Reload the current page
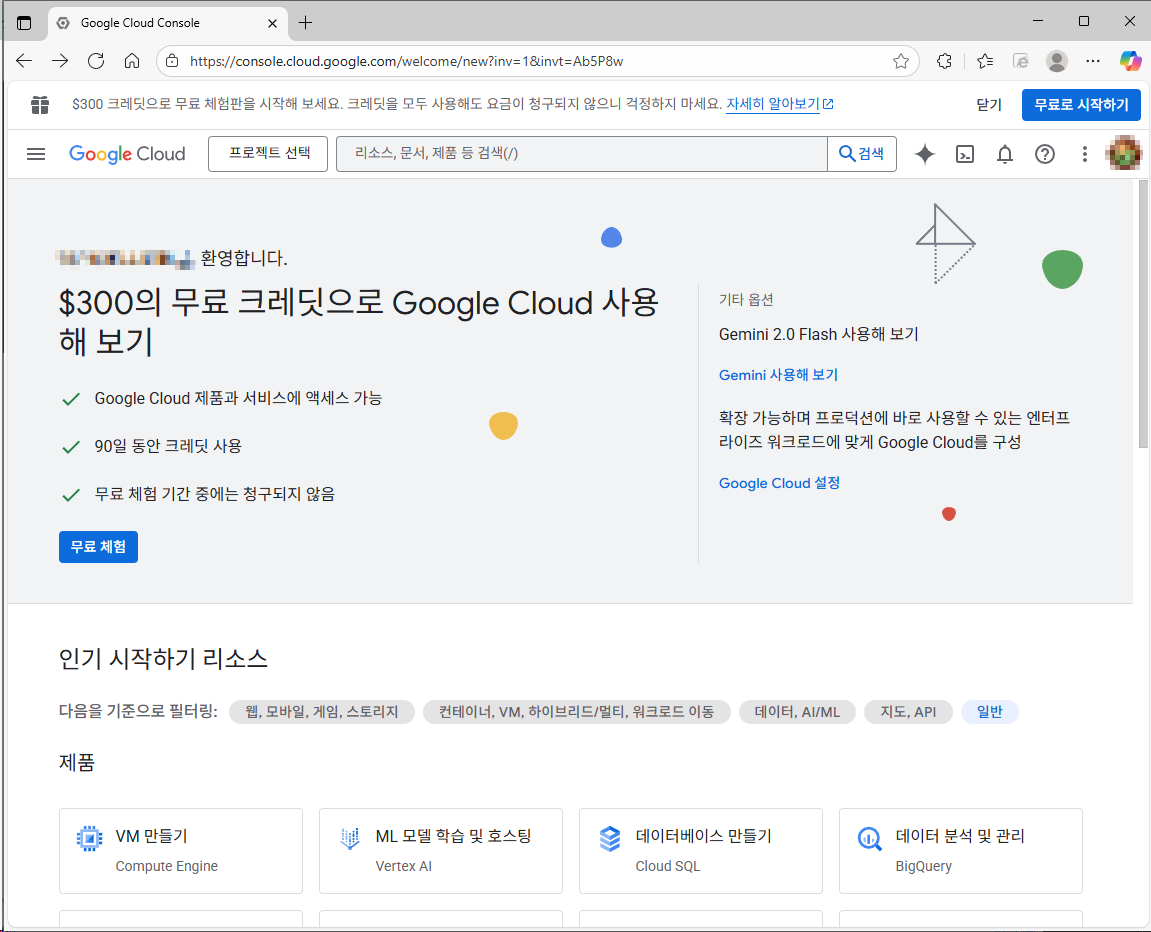1151x932 pixels. (x=96, y=61)
